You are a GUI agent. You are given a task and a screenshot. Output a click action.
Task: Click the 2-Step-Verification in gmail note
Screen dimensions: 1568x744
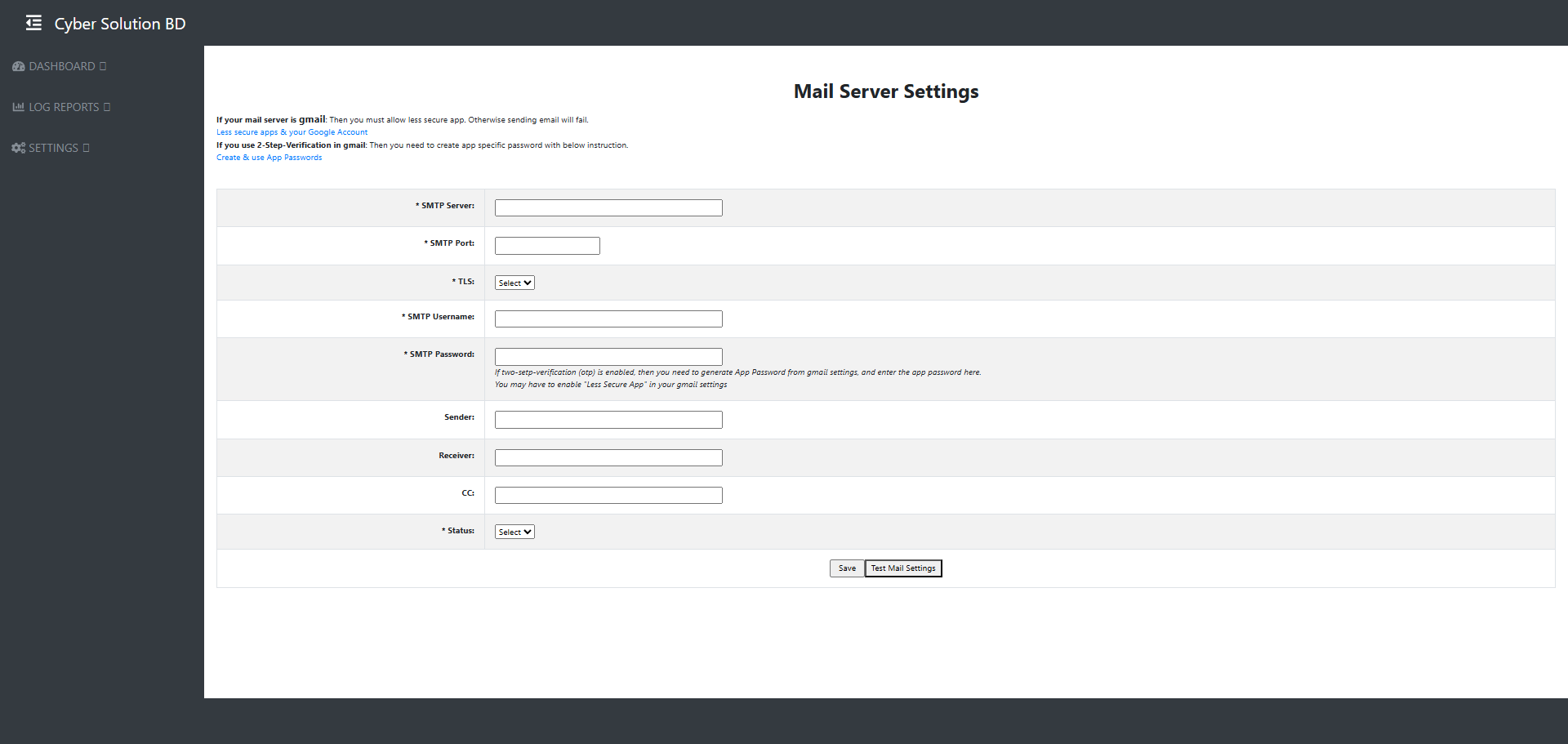[422, 145]
